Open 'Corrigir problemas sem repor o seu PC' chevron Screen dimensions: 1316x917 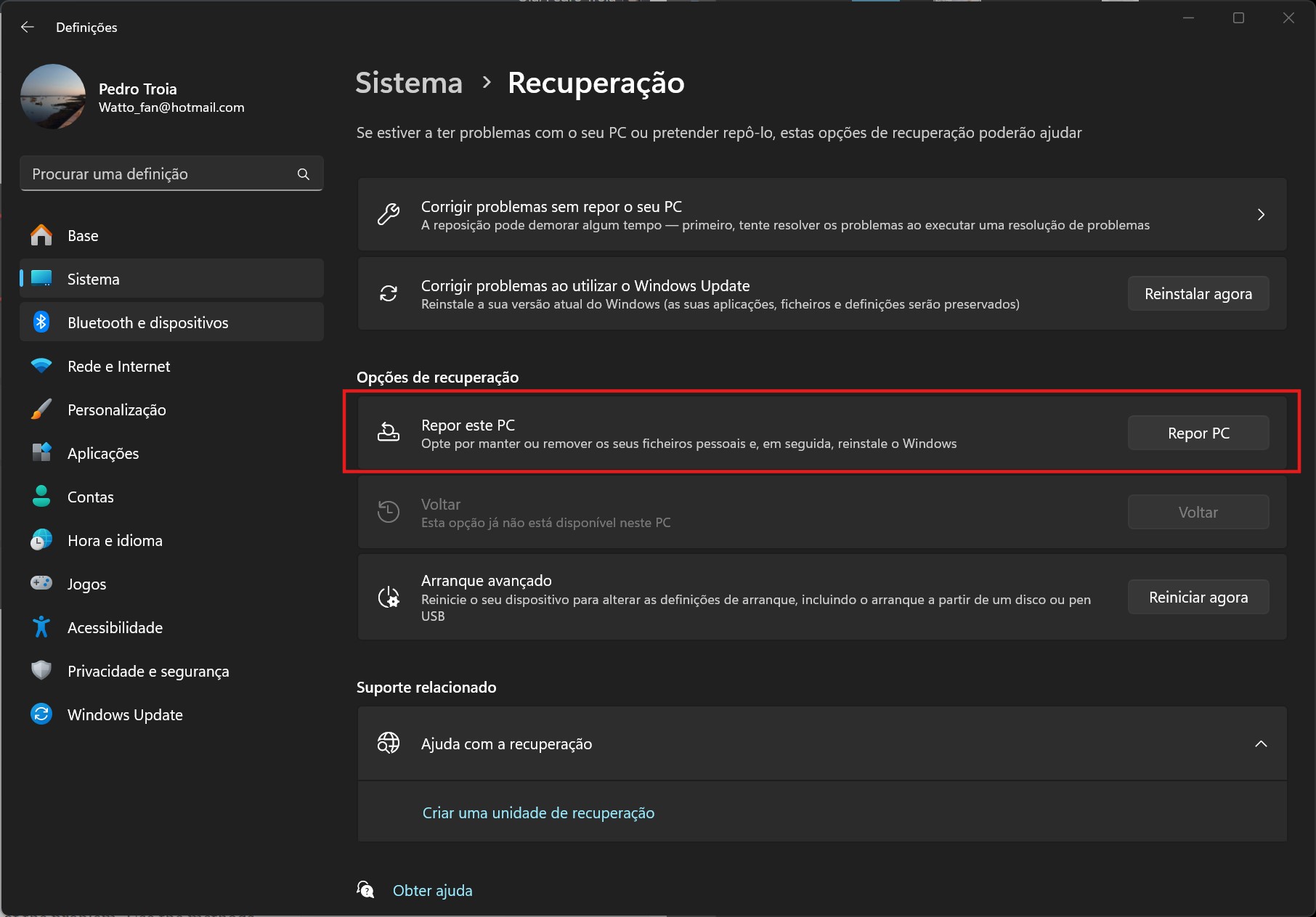tap(1261, 214)
